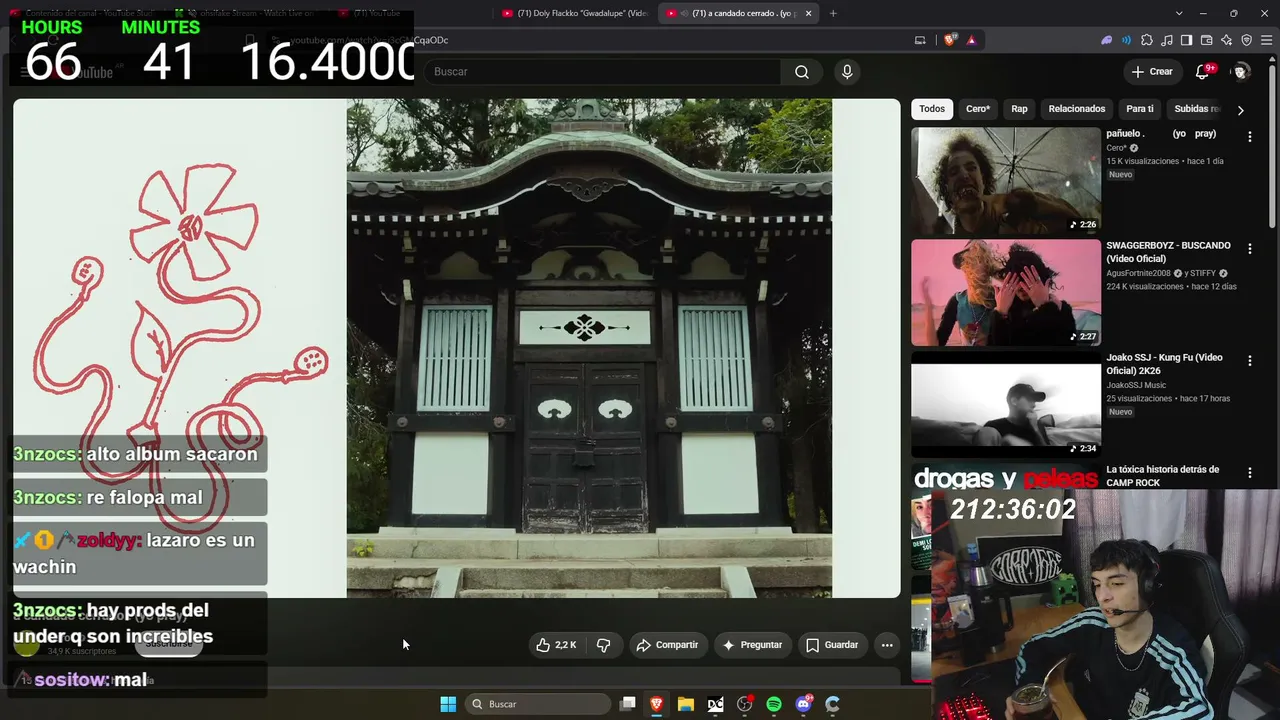Open the pañuelo (yo pray) video title
This screenshot has width=1280, height=720.
click(x=1161, y=134)
